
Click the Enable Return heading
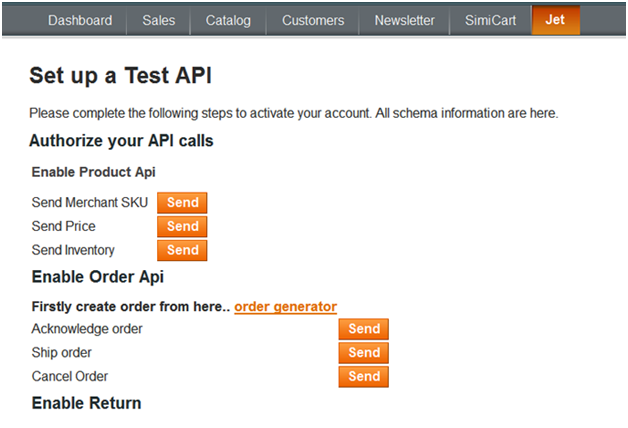tap(87, 403)
